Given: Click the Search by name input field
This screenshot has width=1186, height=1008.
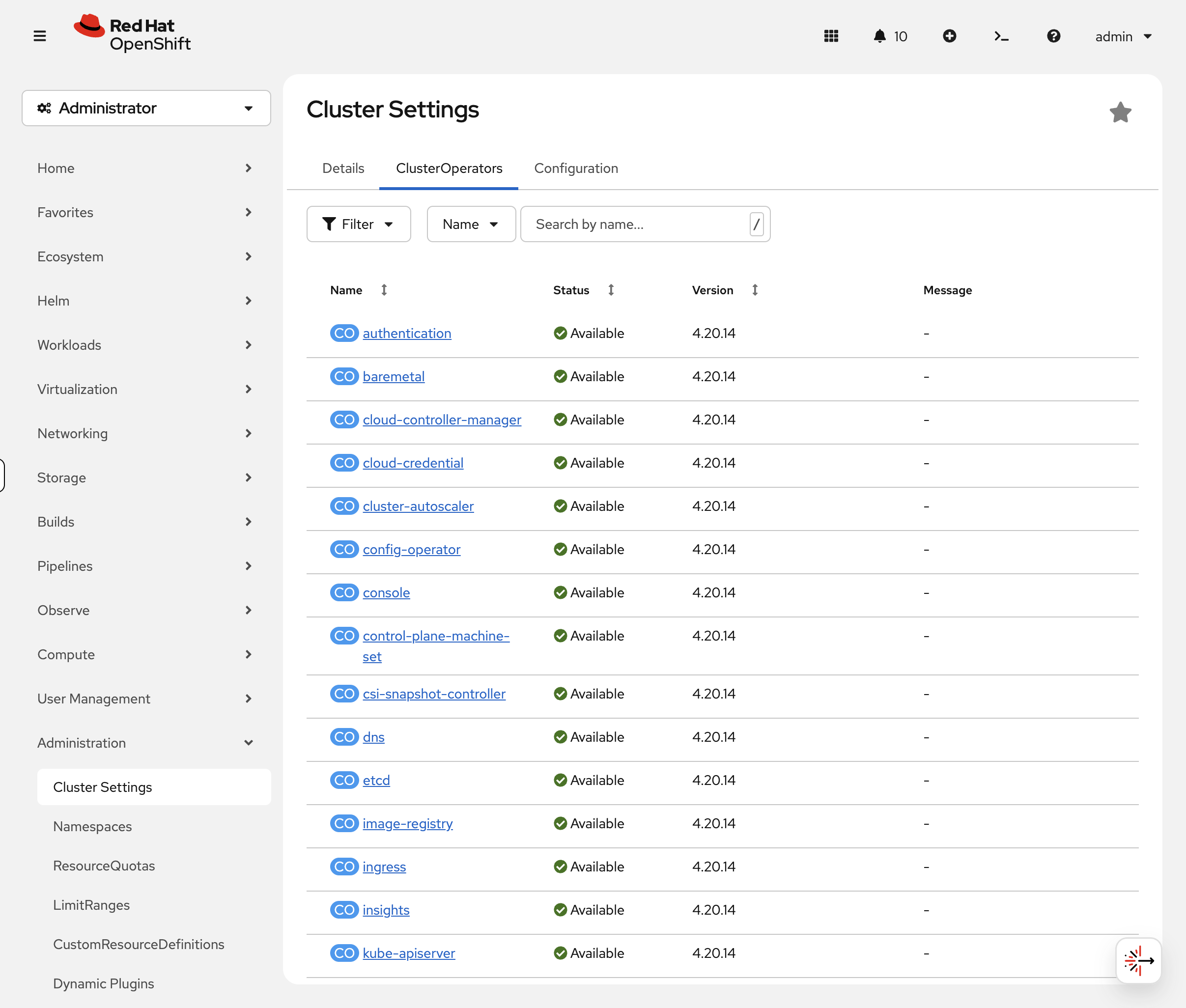Looking at the screenshot, I should (634, 224).
